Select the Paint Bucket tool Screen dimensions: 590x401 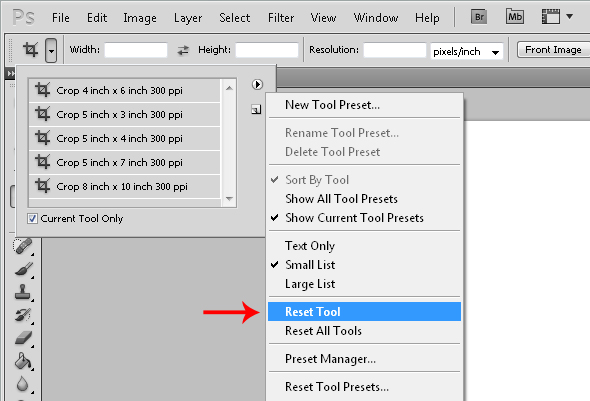[23, 361]
